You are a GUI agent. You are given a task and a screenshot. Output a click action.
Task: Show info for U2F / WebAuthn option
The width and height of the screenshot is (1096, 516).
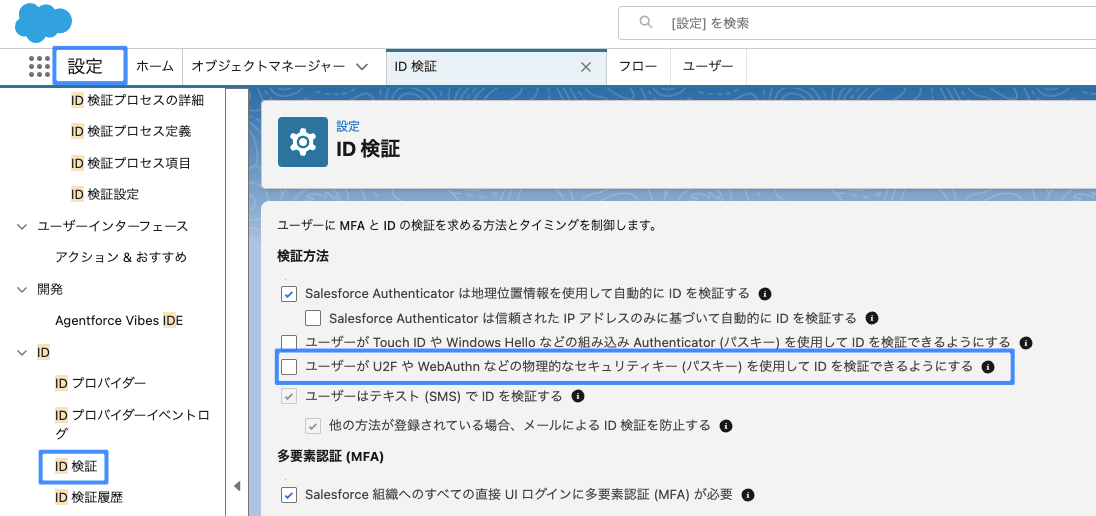[x=988, y=366]
